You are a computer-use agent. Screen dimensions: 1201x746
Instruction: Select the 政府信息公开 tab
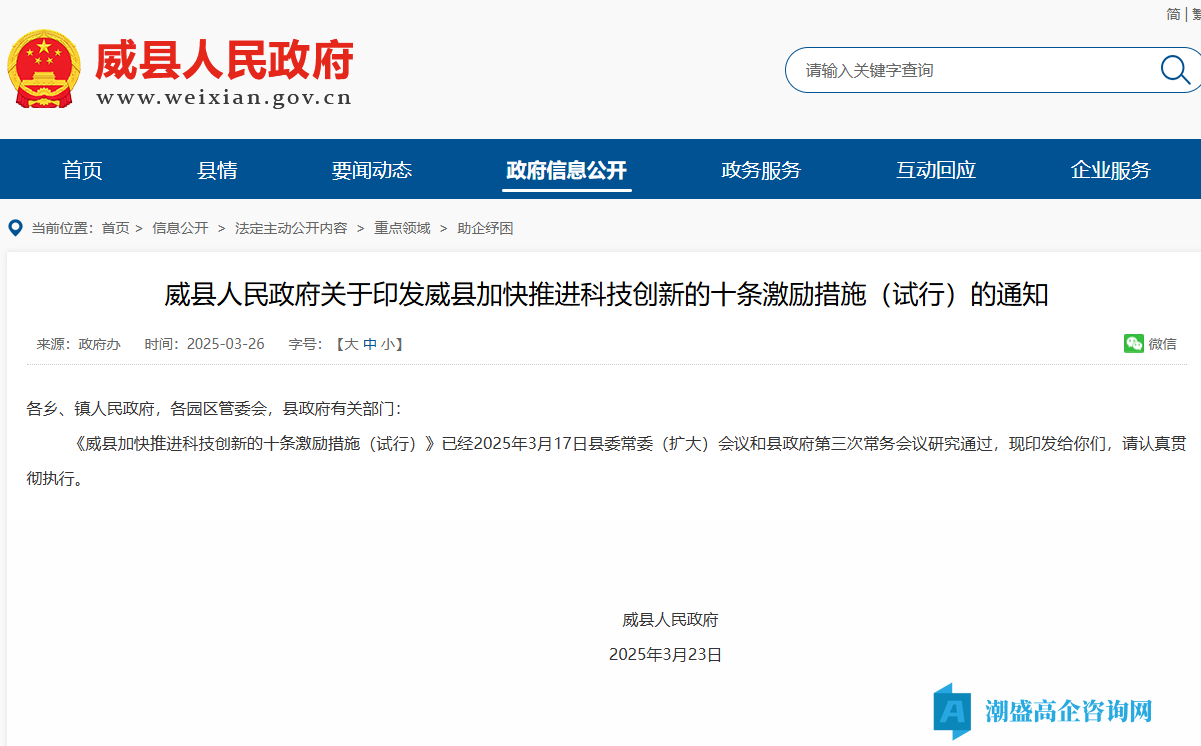click(566, 170)
